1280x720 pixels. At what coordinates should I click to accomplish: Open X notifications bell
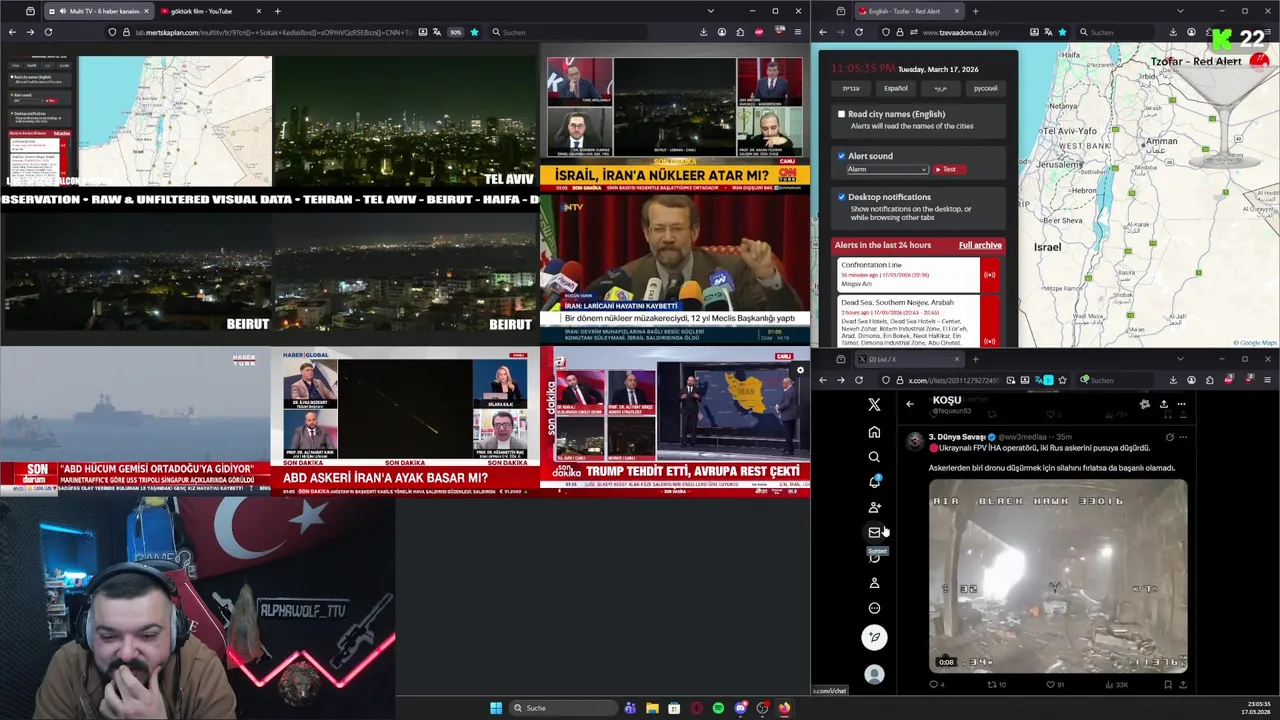pyautogui.click(x=874, y=482)
